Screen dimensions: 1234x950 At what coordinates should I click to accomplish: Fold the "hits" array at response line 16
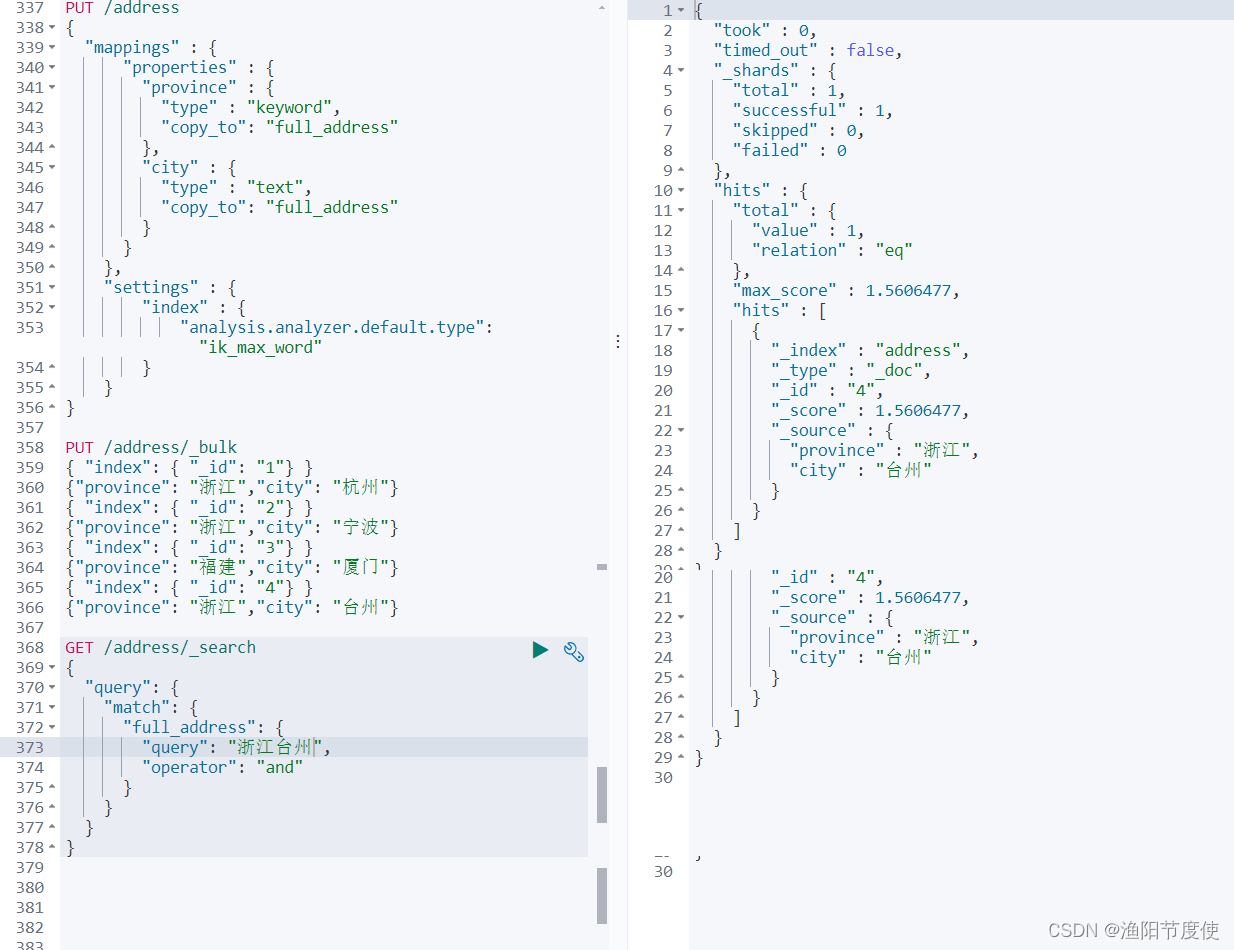click(681, 310)
